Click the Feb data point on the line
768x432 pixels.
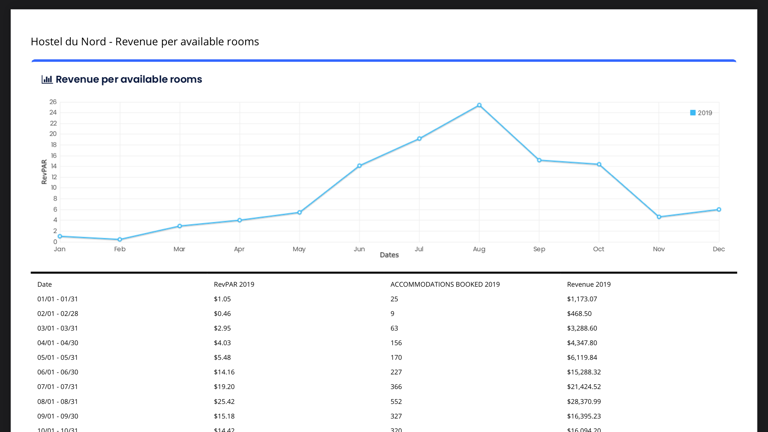(120, 240)
